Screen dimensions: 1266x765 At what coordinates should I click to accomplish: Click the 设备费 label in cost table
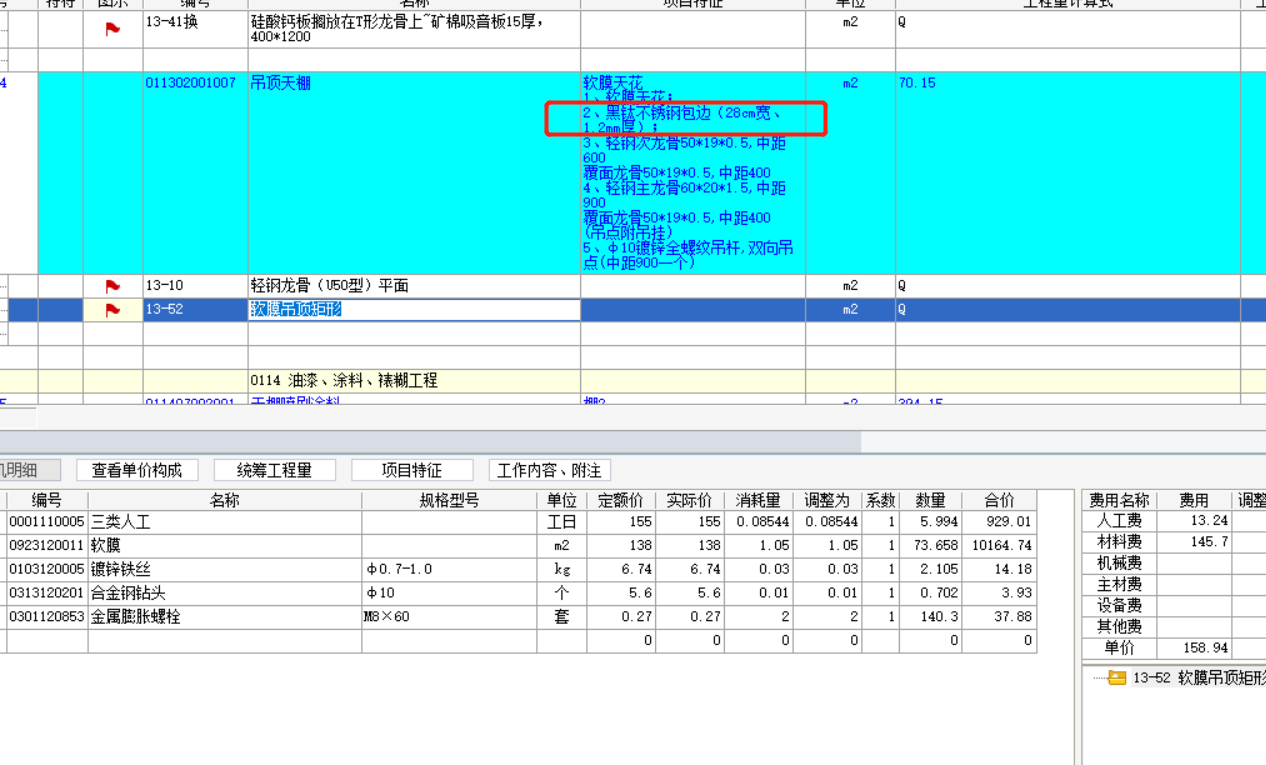pos(1120,605)
